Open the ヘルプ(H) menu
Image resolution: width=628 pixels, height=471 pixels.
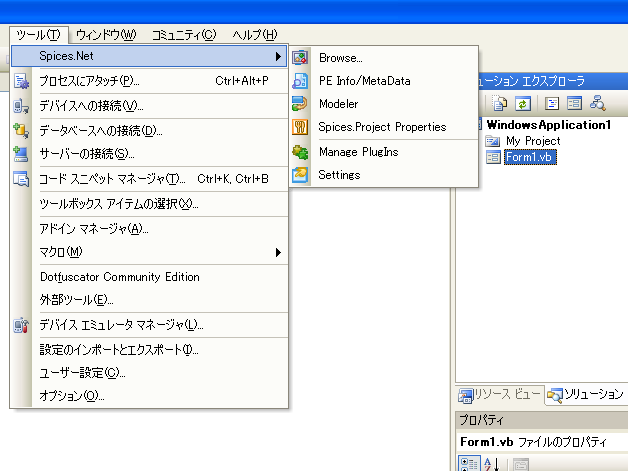click(255, 35)
